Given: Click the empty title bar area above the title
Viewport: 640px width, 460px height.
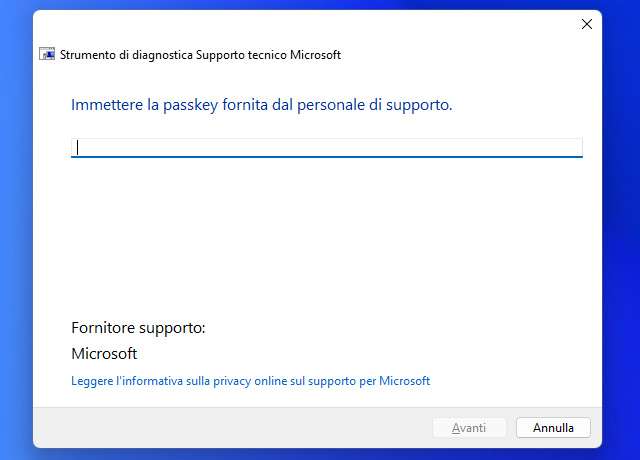Looking at the screenshot, I should (300, 23).
